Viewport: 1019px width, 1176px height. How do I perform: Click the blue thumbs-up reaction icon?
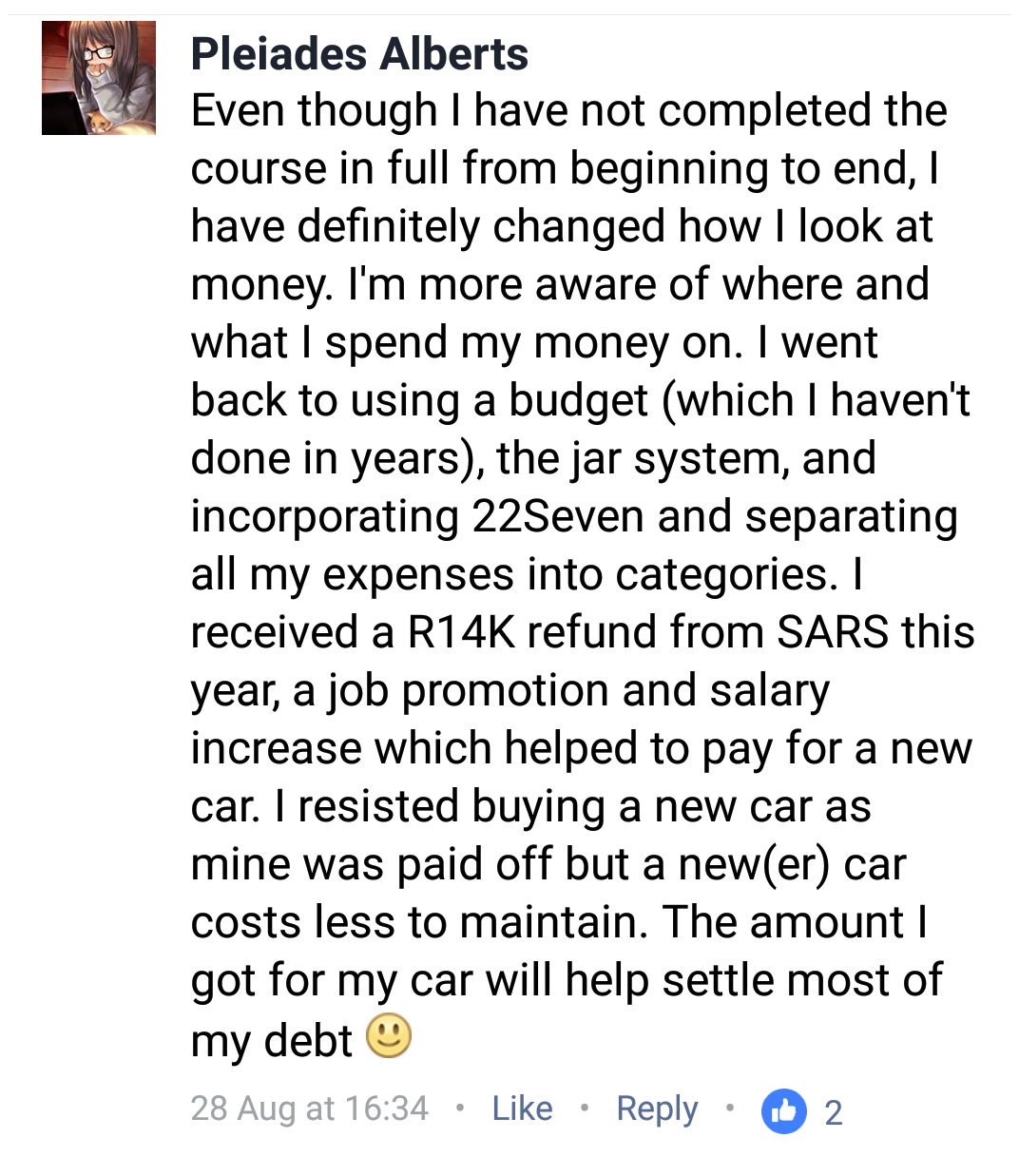point(783,1110)
